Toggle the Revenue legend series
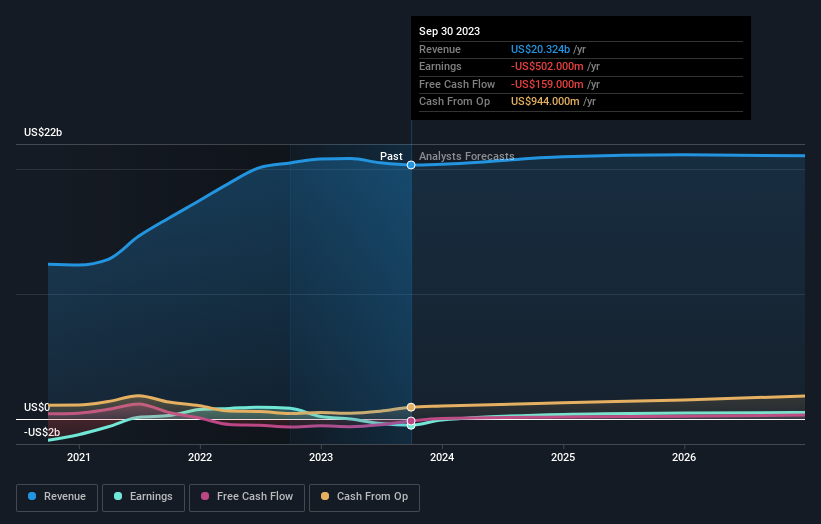The width and height of the screenshot is (821, 524). pyautogui.click(x=57, y=497)
